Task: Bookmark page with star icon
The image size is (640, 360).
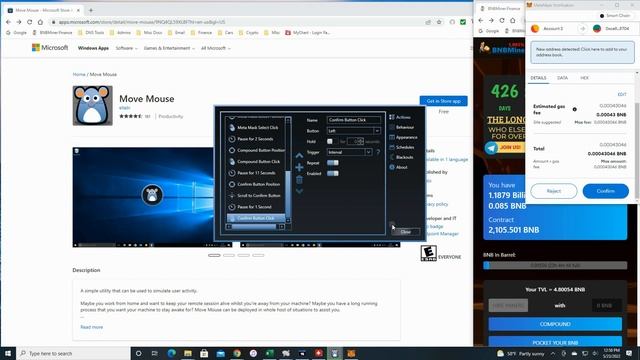Action: click(439, 22)
